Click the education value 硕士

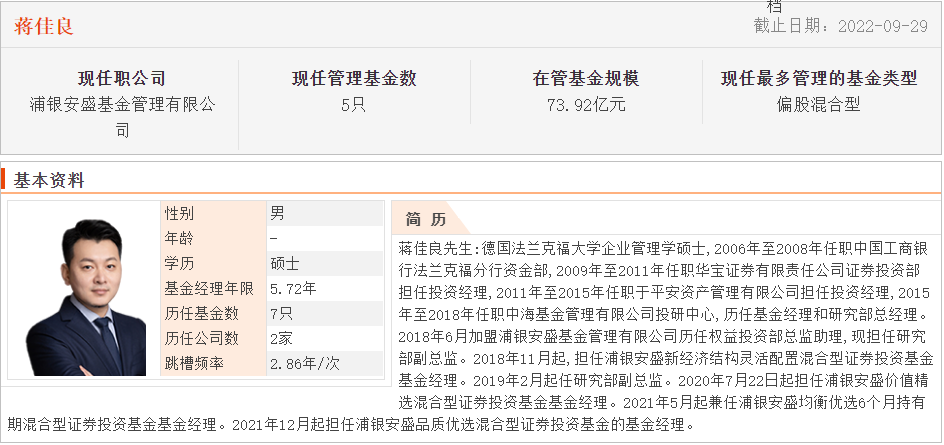(x=285, y=264)
